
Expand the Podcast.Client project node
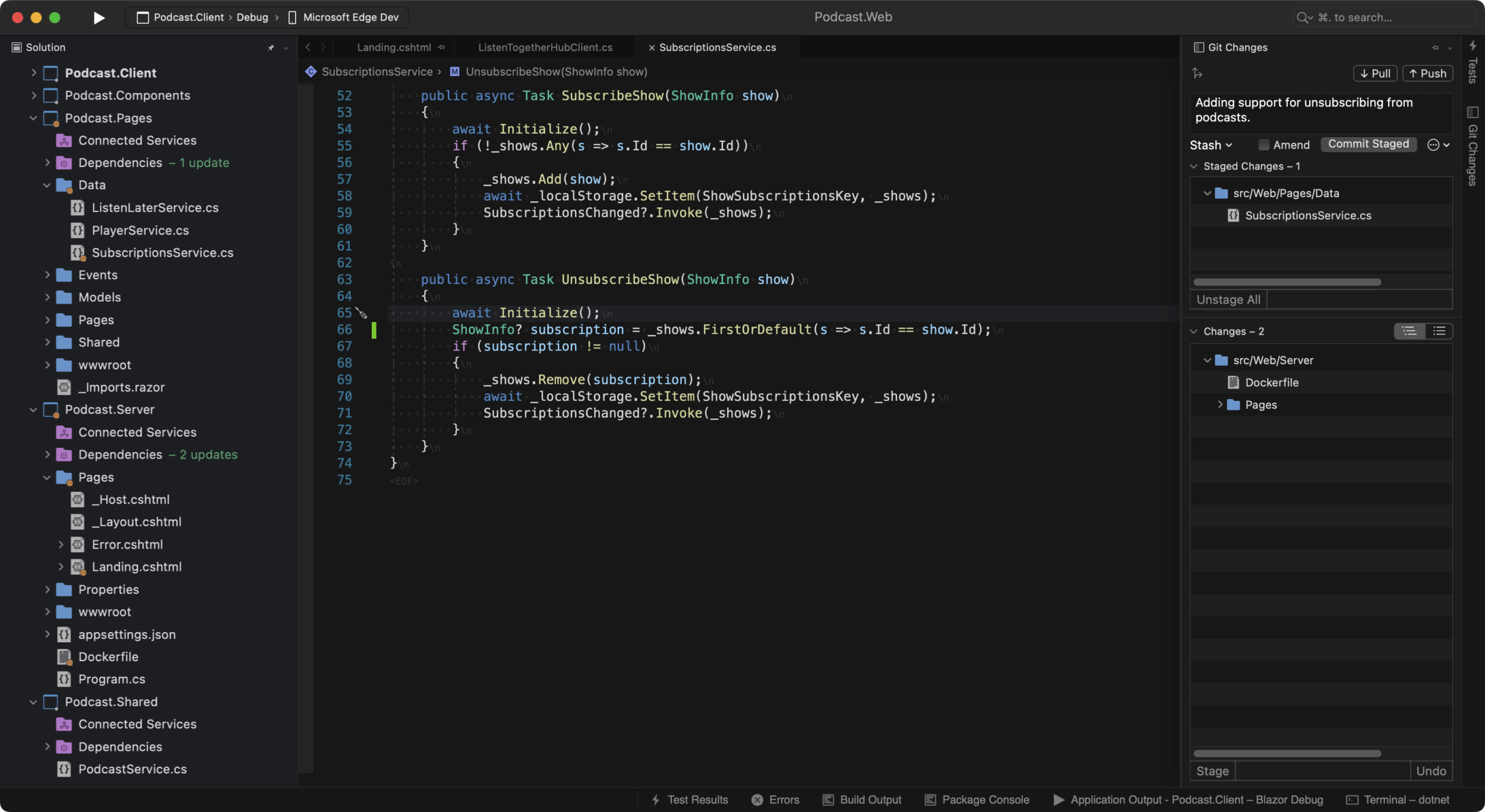(34, 73)
